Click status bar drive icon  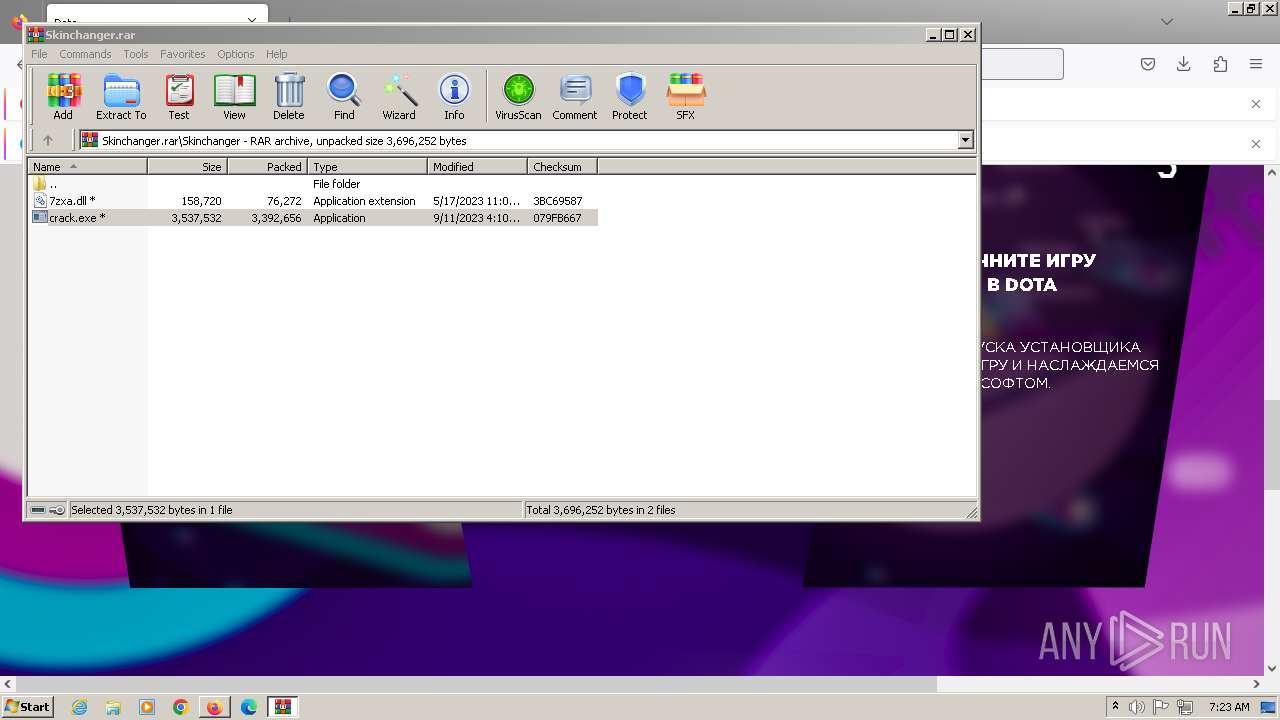38,510
